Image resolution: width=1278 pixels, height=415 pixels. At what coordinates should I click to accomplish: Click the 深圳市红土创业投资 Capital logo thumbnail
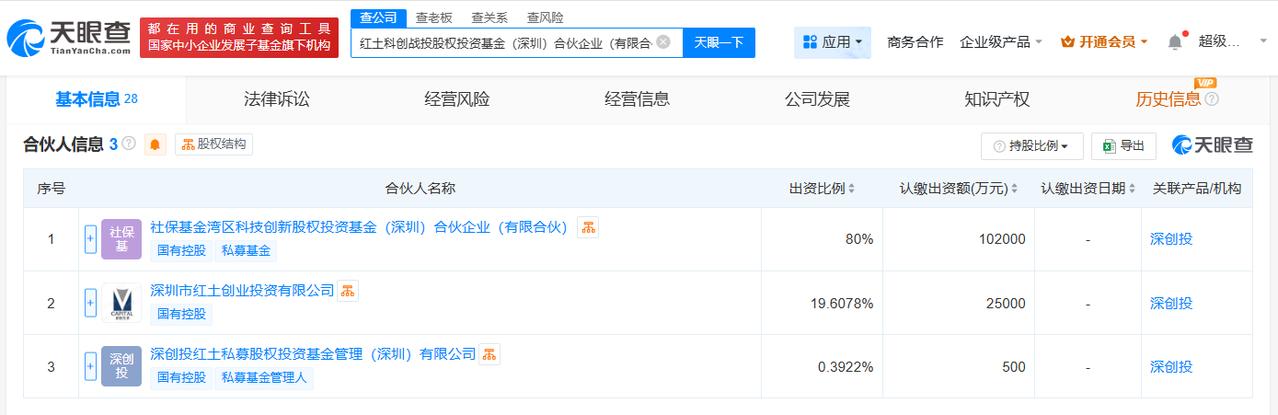(122, 303)
